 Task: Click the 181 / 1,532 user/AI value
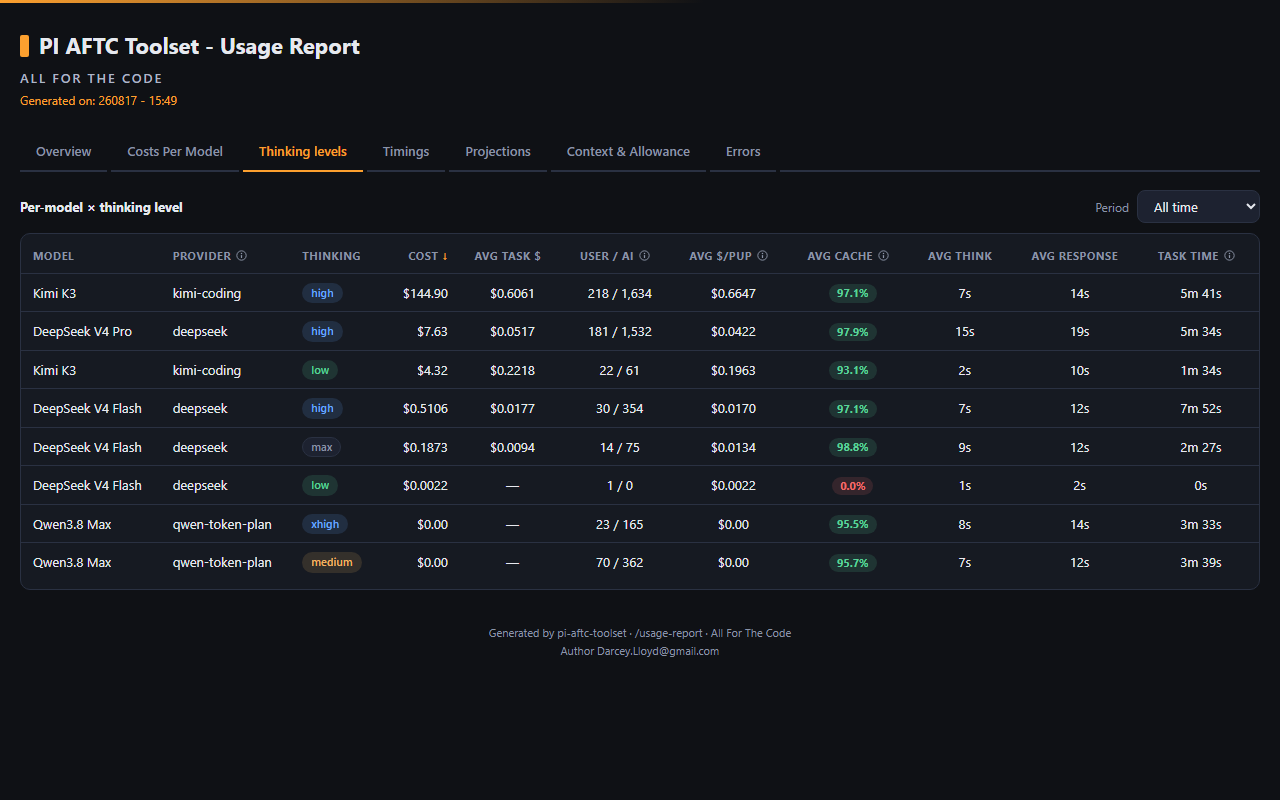(620, 331)
